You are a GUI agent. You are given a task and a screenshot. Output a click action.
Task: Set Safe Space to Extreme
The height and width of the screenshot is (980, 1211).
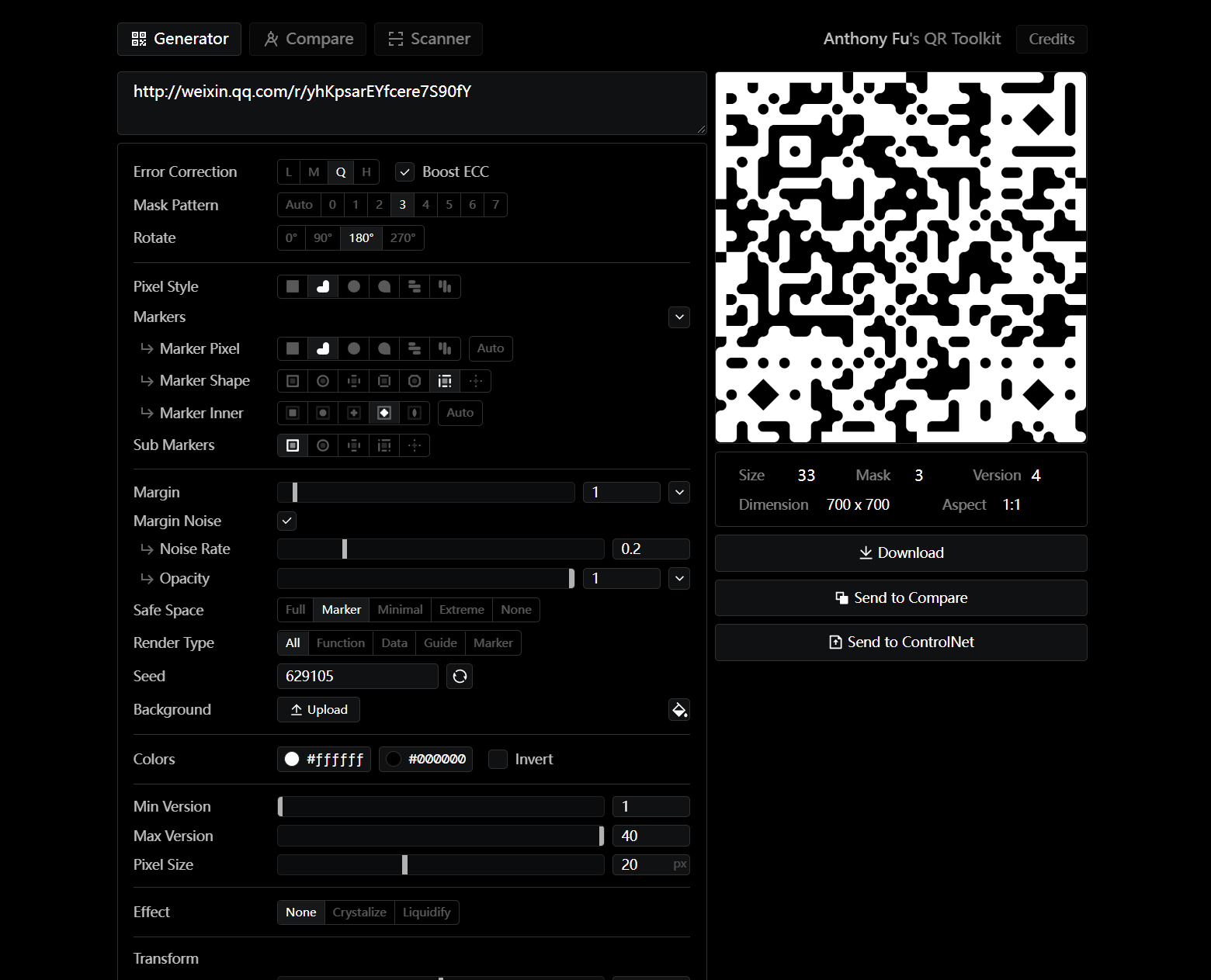coord(461,610)
